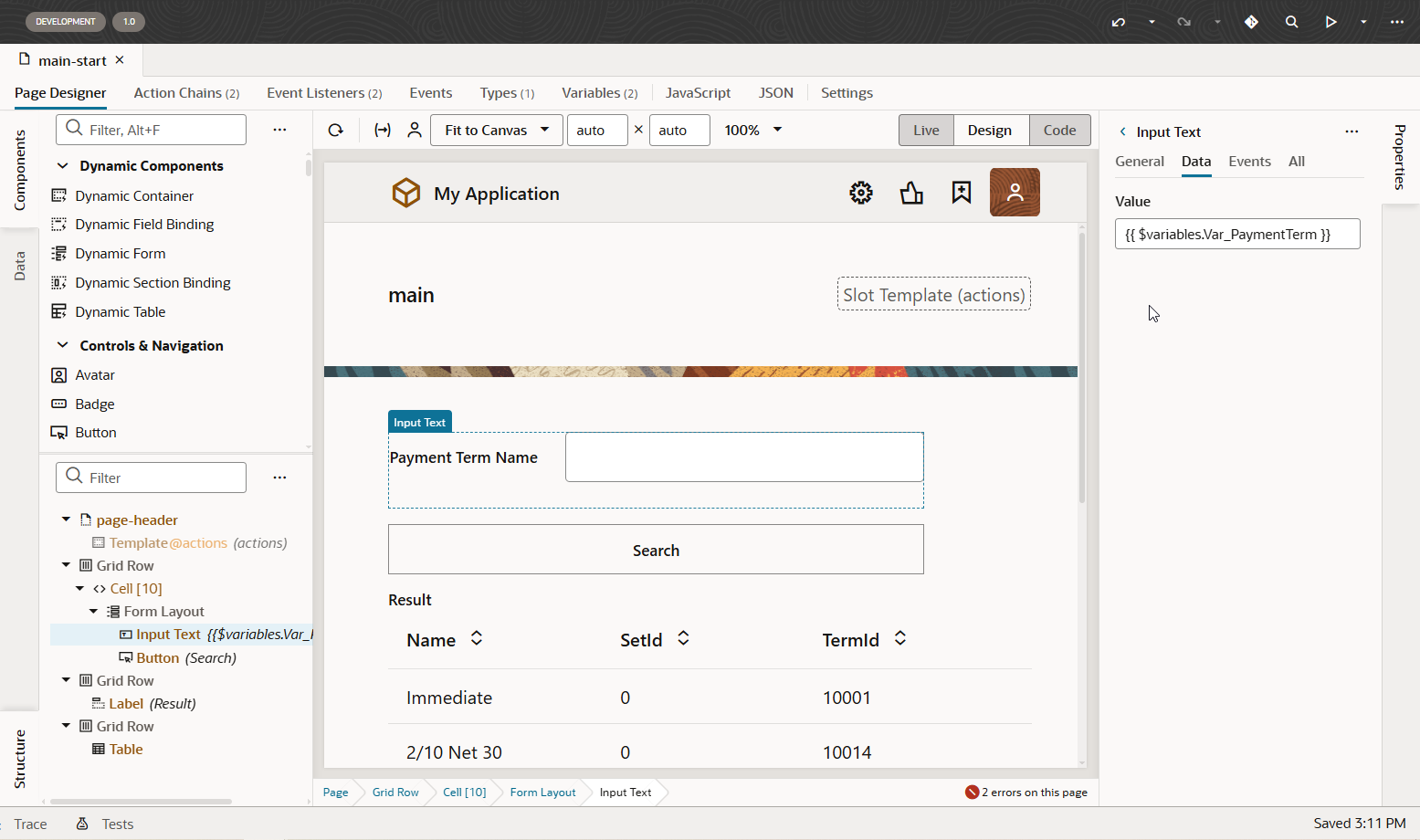Screen dimensions: 1420x840
Task: Switch to General properties tab
Action: pos(1140,162)
